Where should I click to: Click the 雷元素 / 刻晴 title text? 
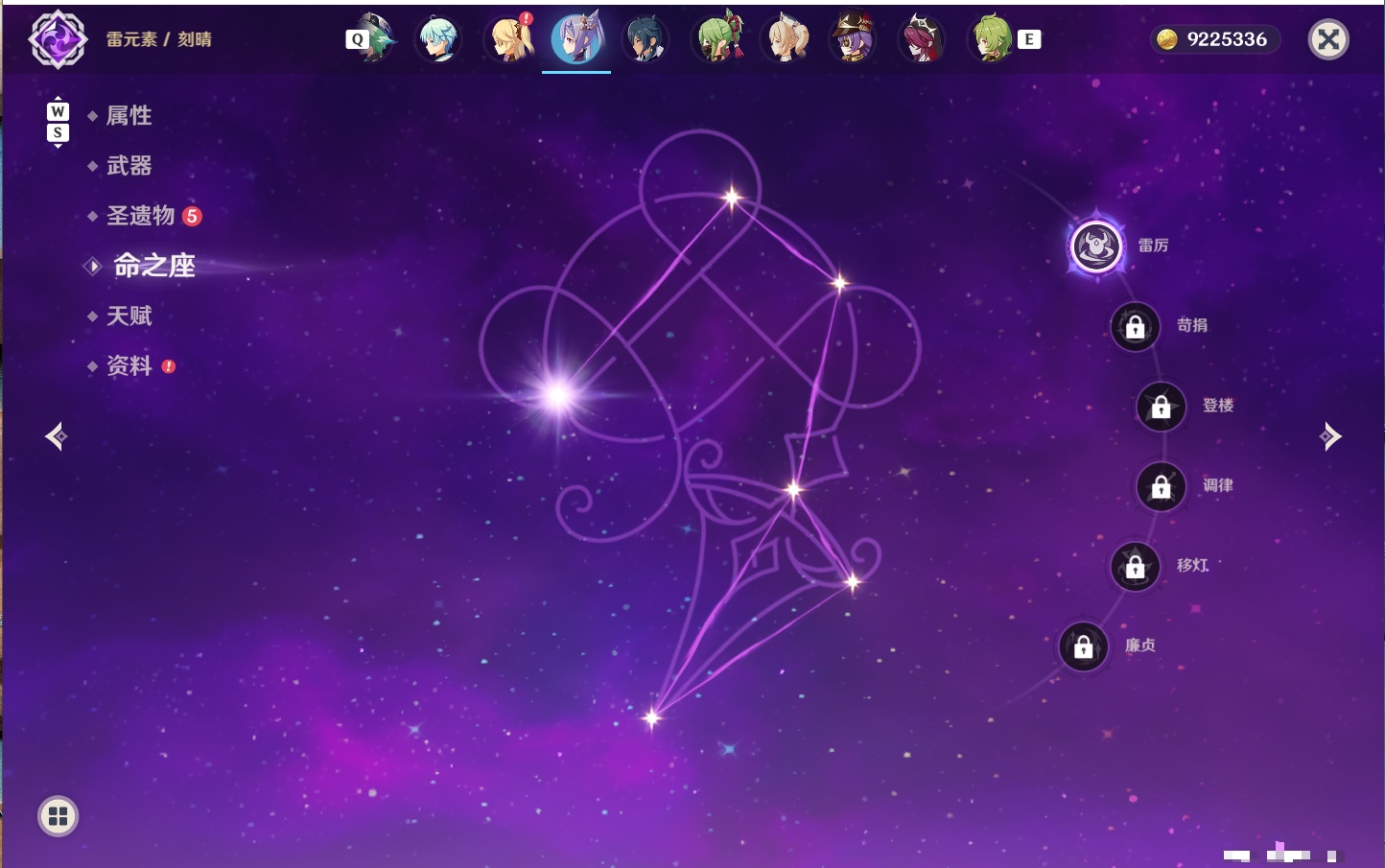[159, 39]
